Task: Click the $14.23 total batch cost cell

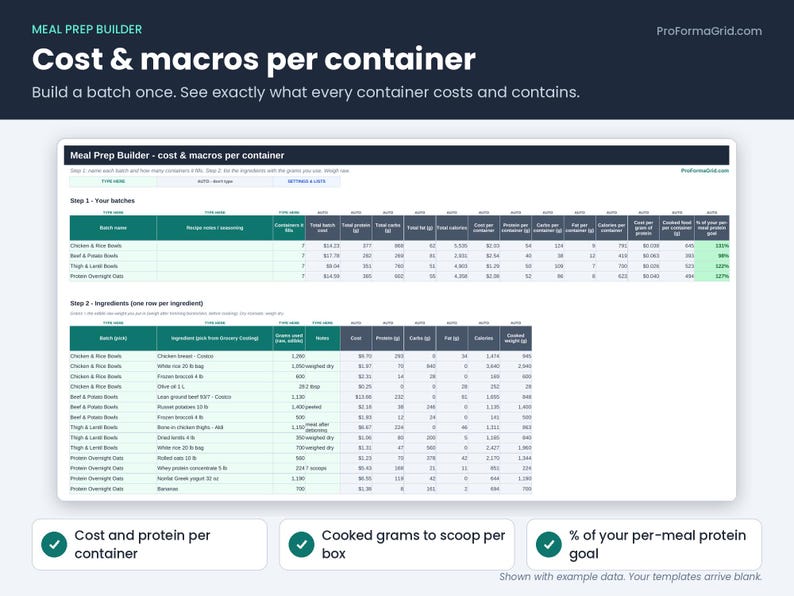Action: pyautogui.click(x=323, y=246)
